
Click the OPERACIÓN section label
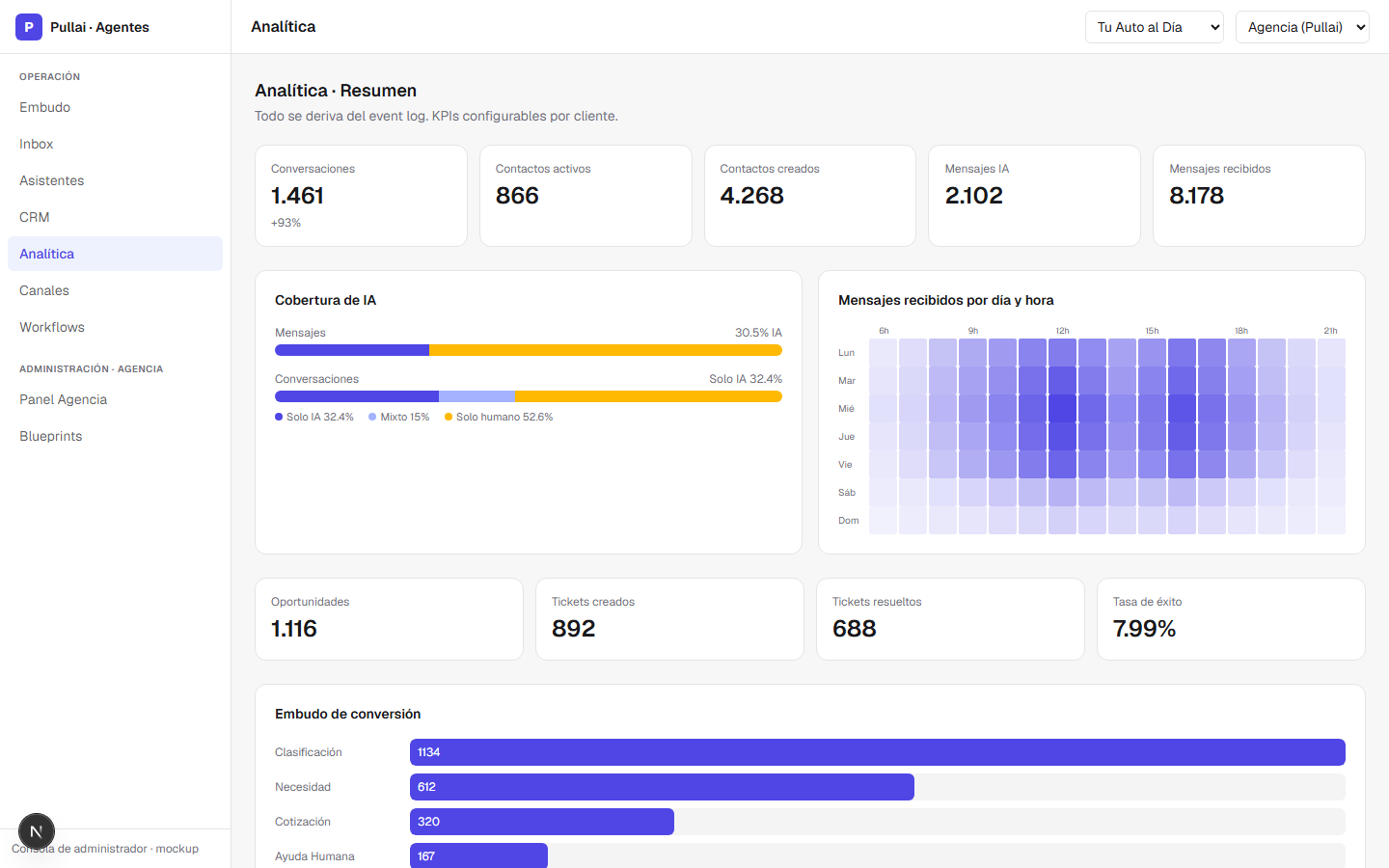pyautogui.click(x=49, y=76)
